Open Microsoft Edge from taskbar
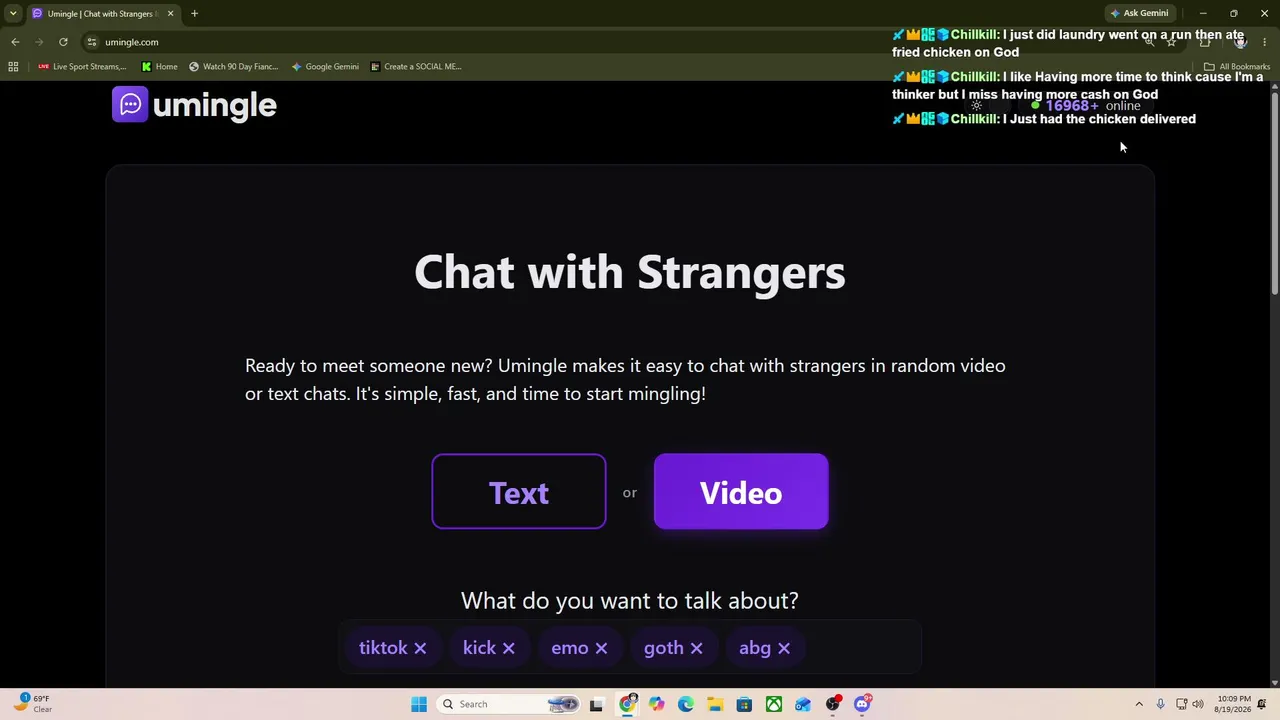The image size is (1280, 720). (x=685, y=704)
